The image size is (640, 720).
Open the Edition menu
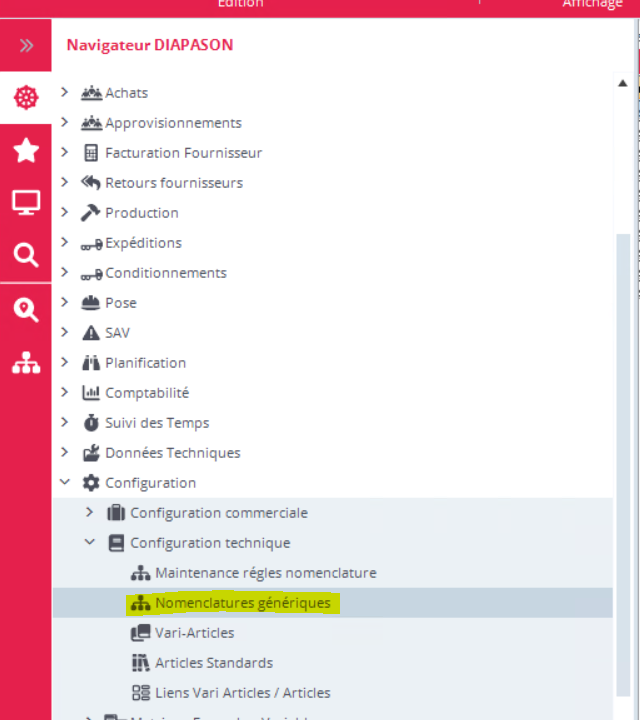click(x=241, y=4)
